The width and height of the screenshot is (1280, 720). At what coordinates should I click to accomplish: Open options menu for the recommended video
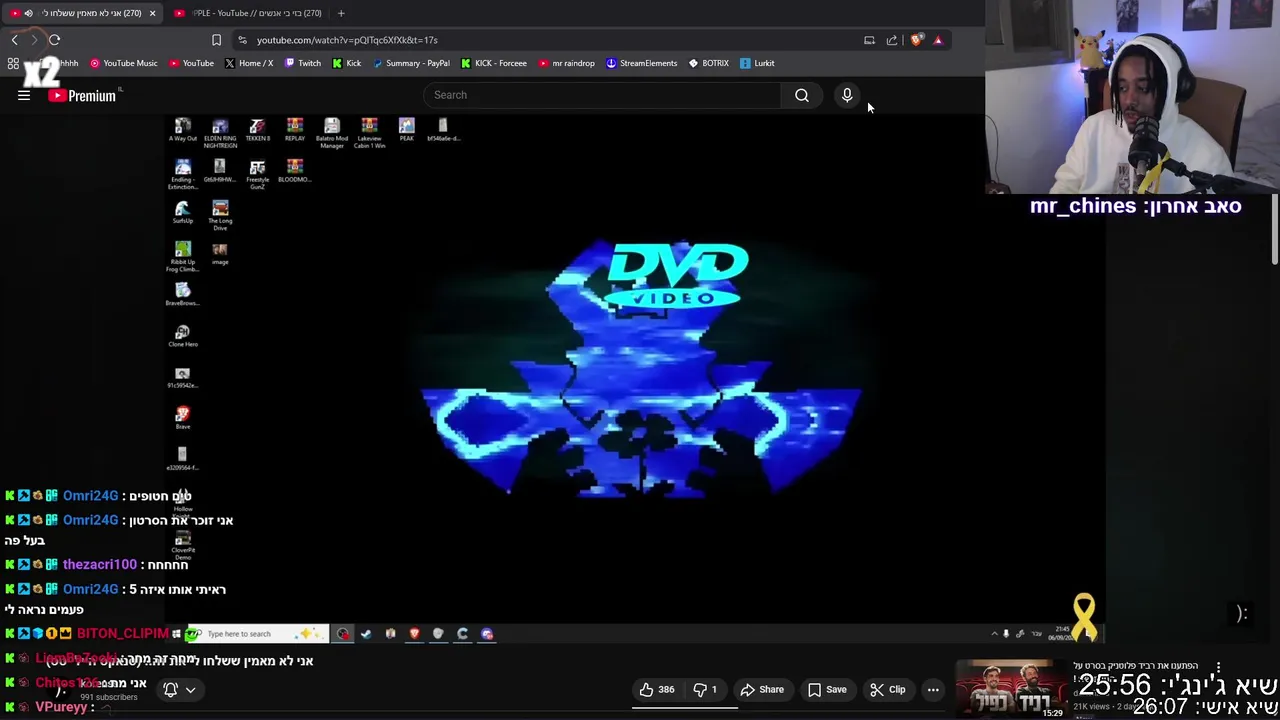[1218, 667]
